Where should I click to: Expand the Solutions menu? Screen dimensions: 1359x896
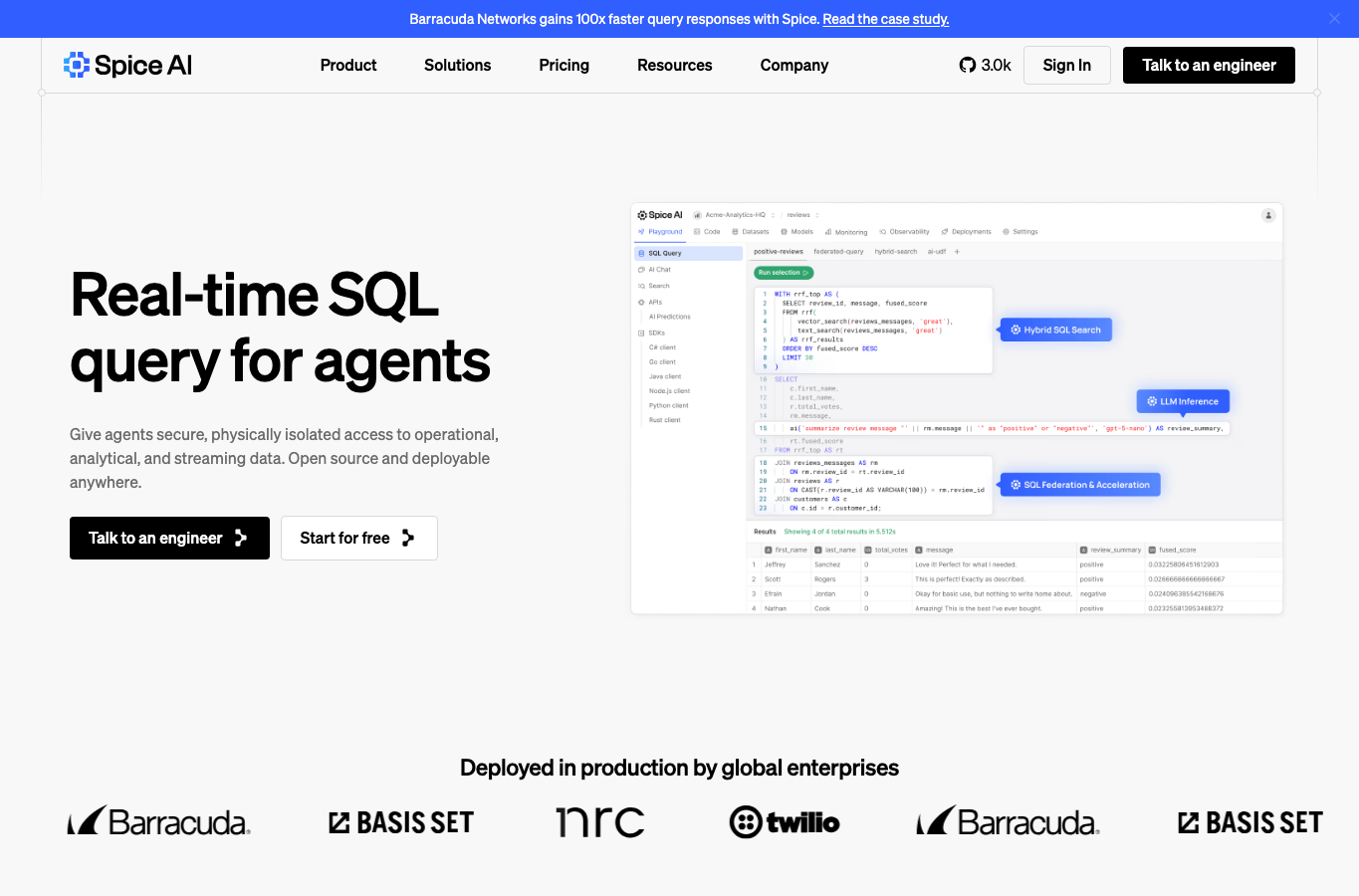[457, 65]
